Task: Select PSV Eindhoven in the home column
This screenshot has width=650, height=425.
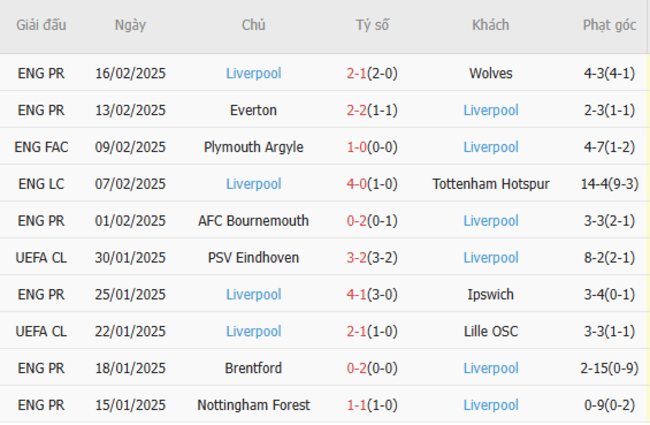Action: (x=253, y=258)
